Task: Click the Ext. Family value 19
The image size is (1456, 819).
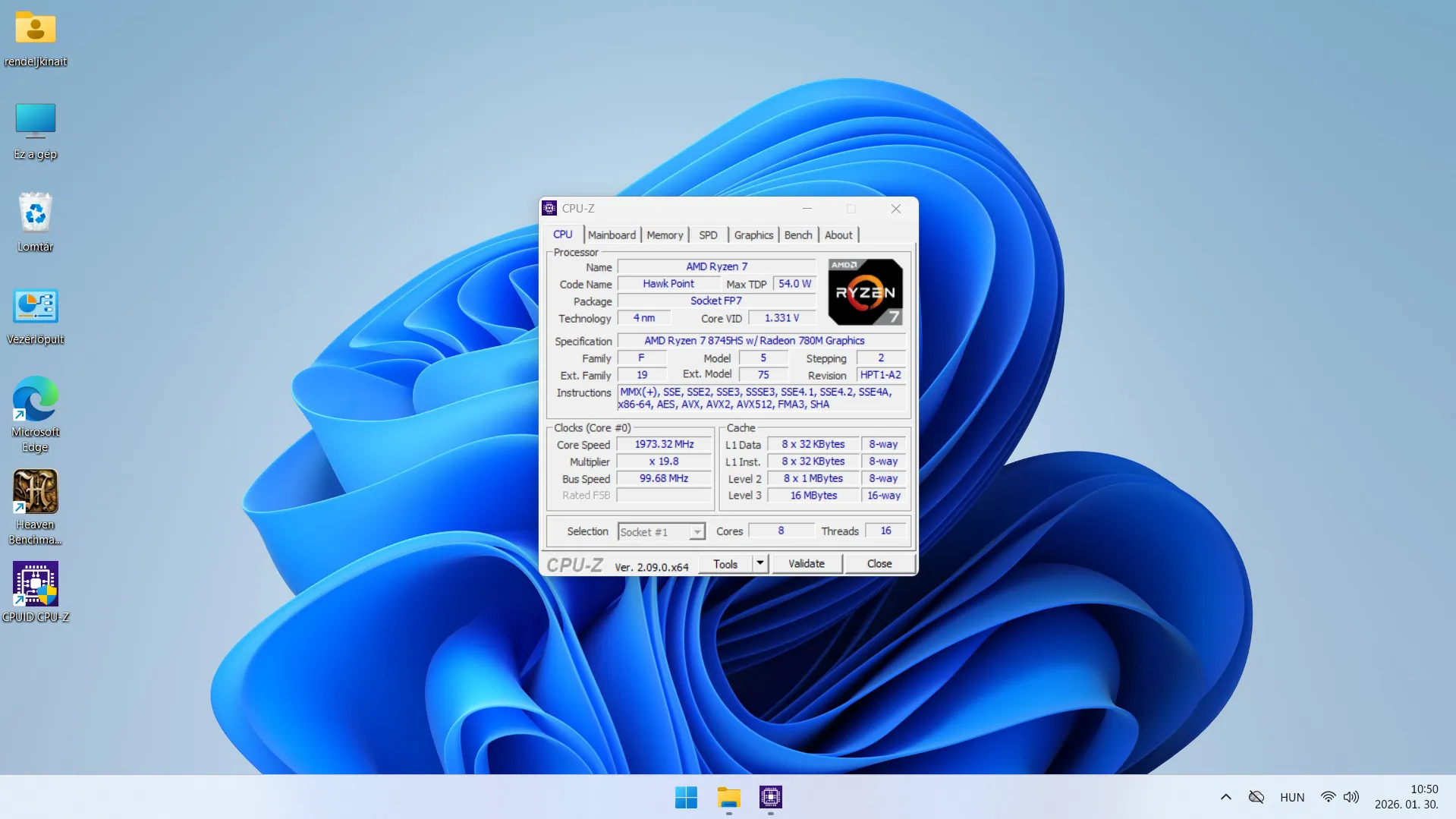Action: 642,375
